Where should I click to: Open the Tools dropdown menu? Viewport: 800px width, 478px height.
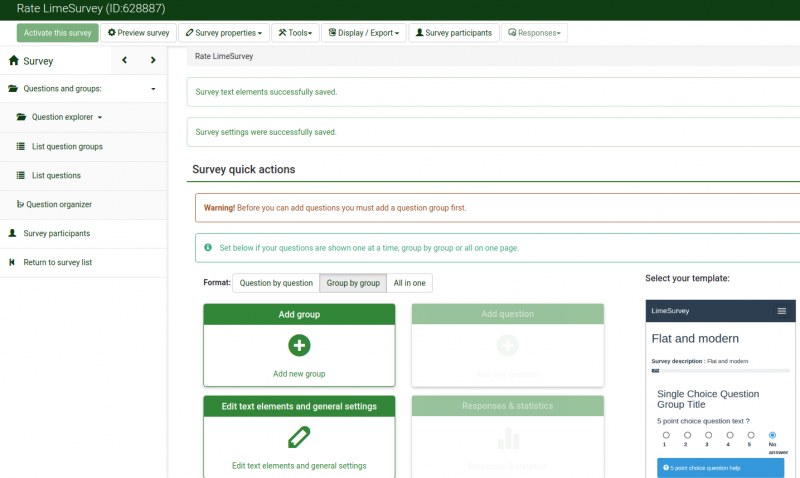(x=295, y=33)
